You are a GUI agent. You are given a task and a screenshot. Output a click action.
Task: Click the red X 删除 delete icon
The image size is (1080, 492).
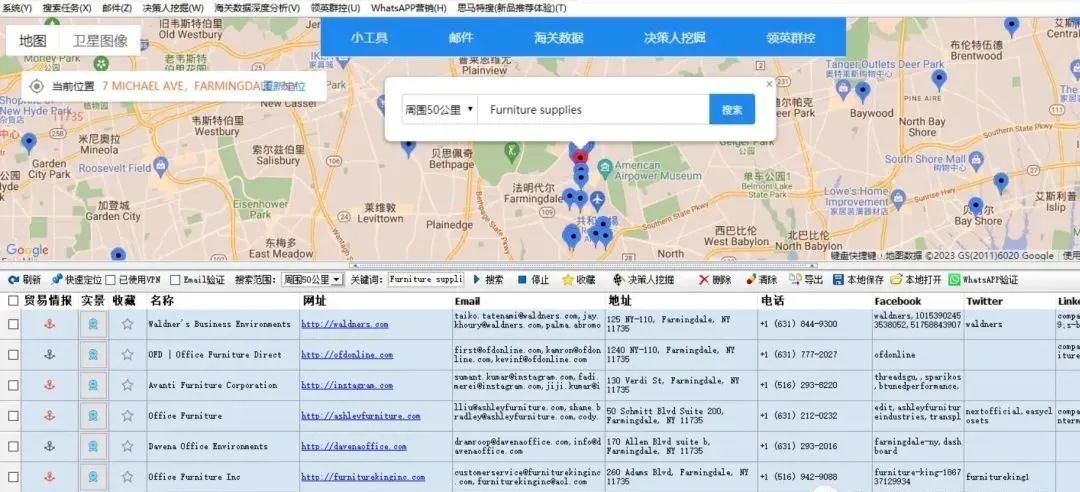point(703,280)
